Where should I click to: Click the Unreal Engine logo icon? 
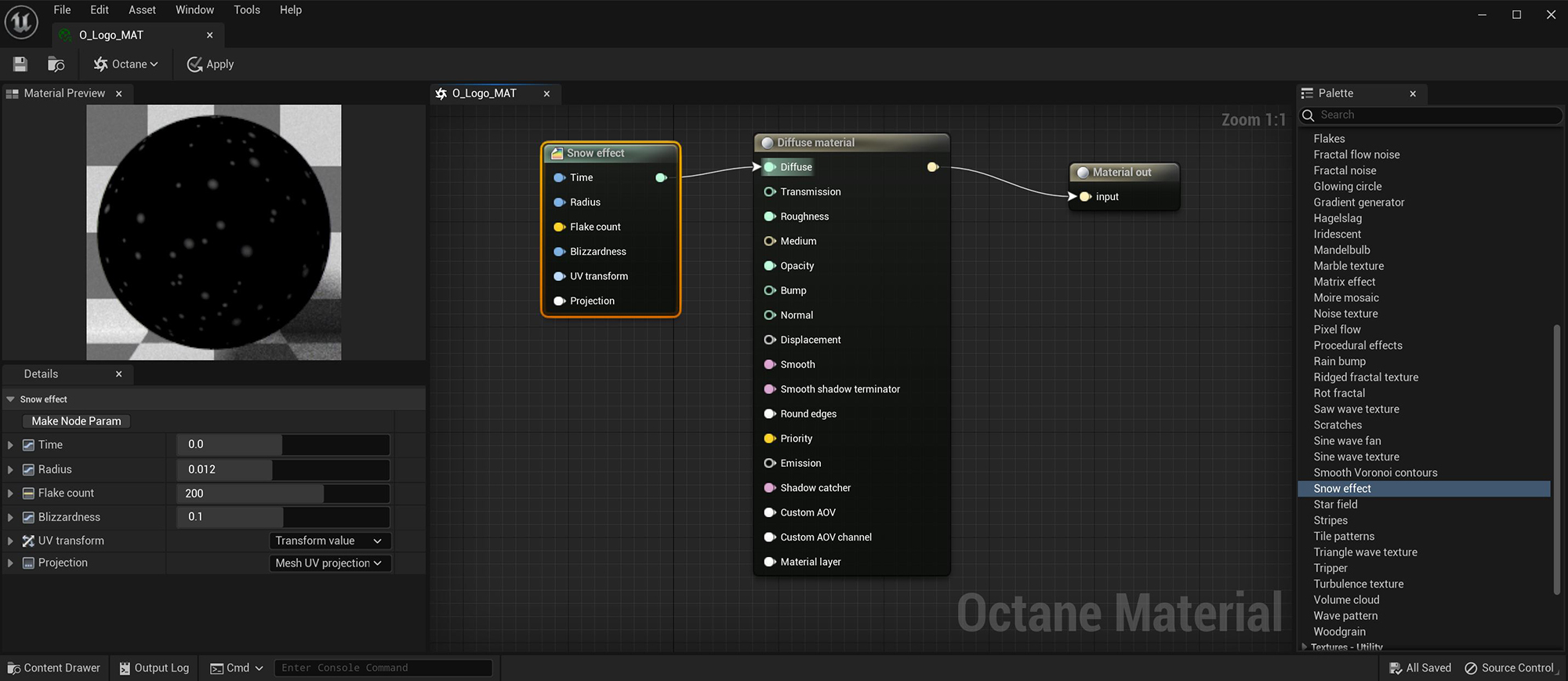21,21
